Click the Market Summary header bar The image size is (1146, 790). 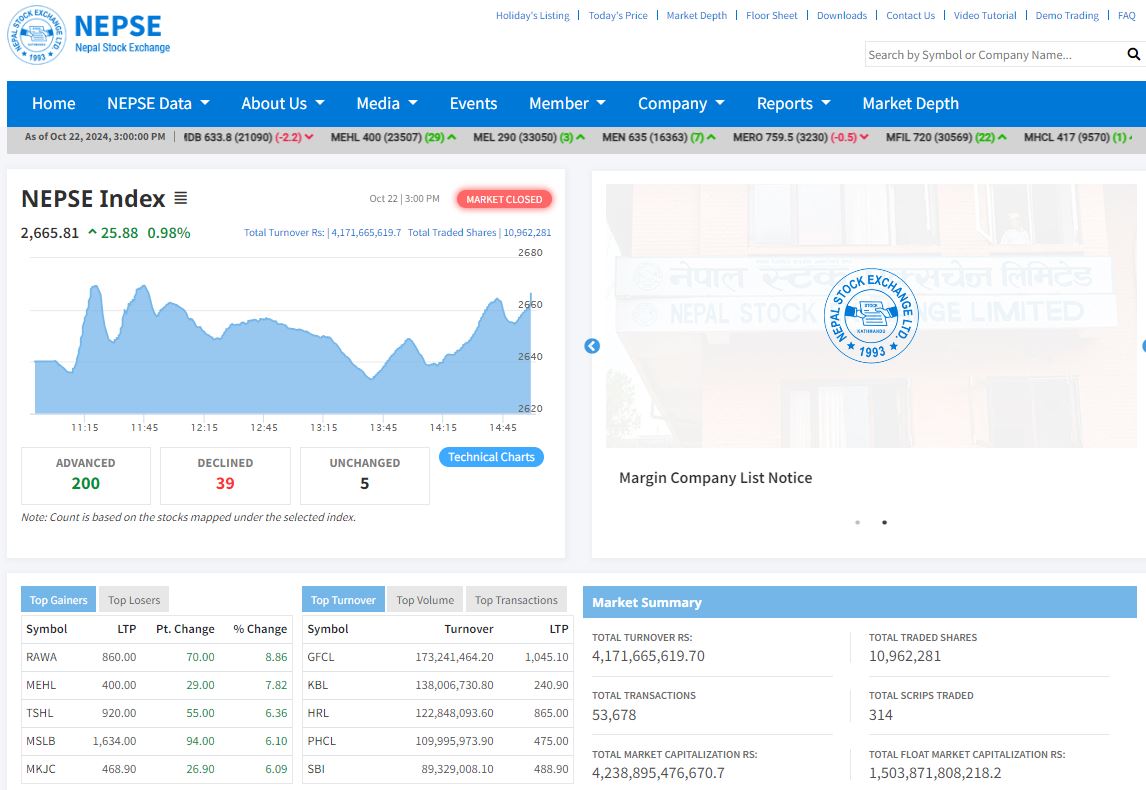(860, 602)
